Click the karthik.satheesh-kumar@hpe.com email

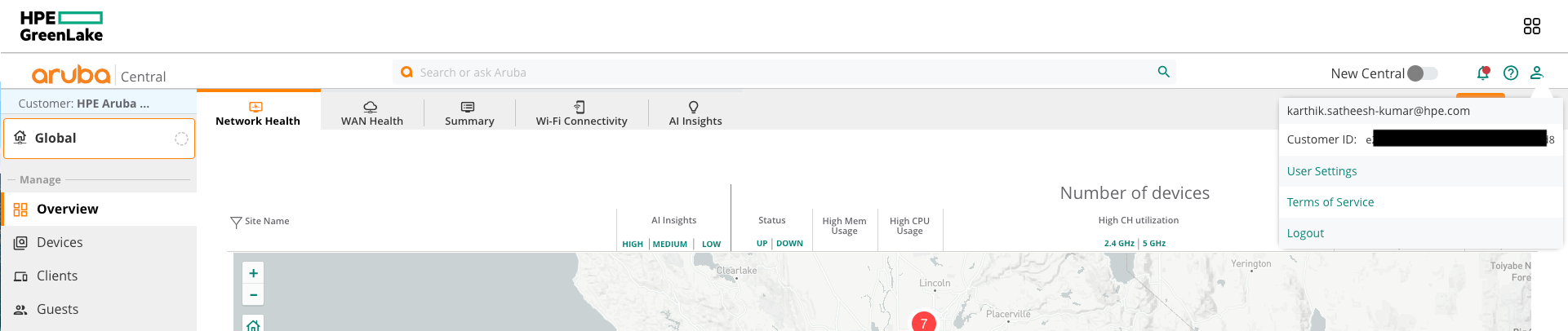pos(1378,111)
